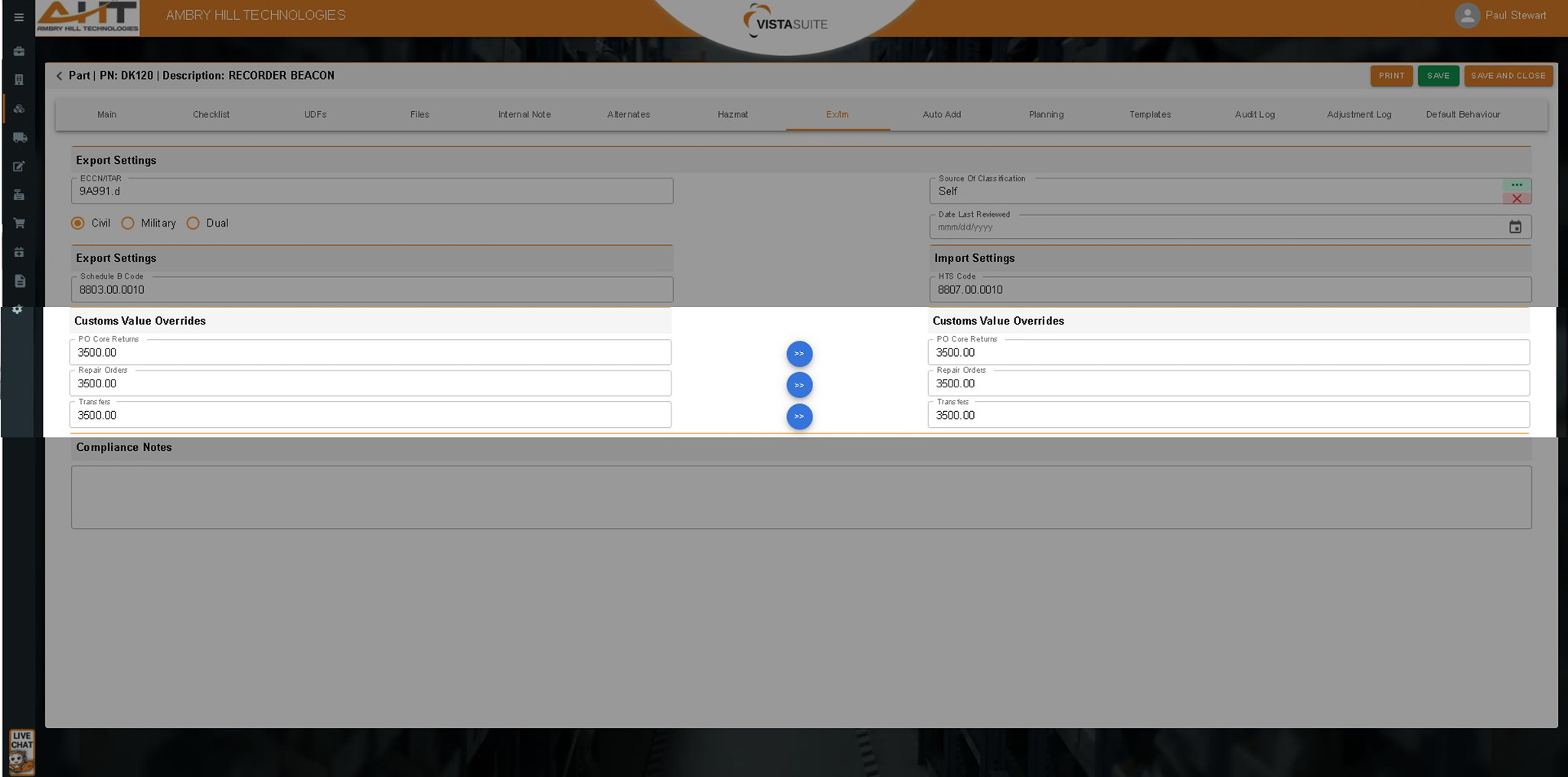The width and height of the screenshot is (1568, 777).
Task: Click the truck icon in the sidebar
Action: pyautogui.click(x=20, y=138)
